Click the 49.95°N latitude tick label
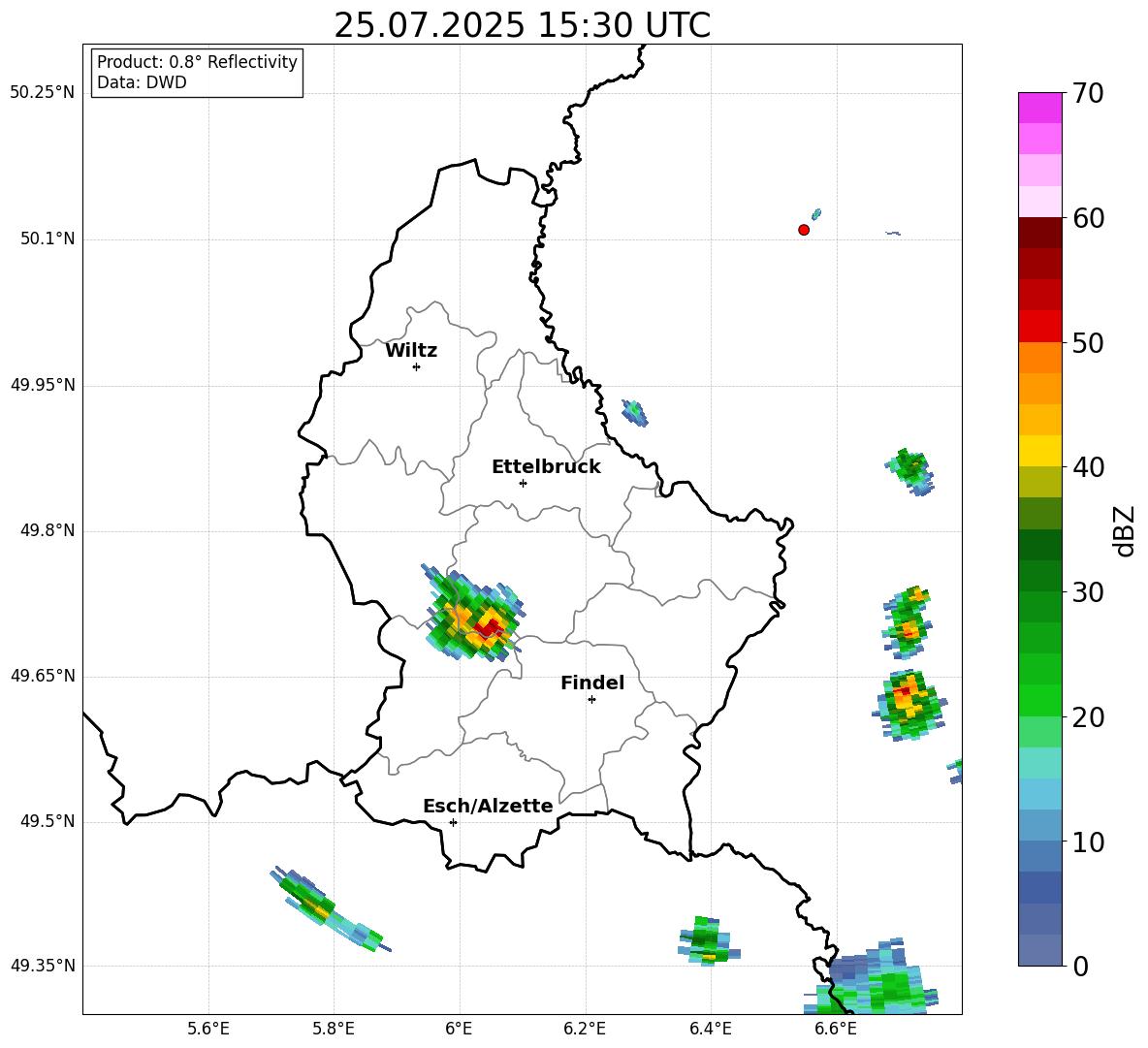The image size is (1148, 1048). click(43, 385)
